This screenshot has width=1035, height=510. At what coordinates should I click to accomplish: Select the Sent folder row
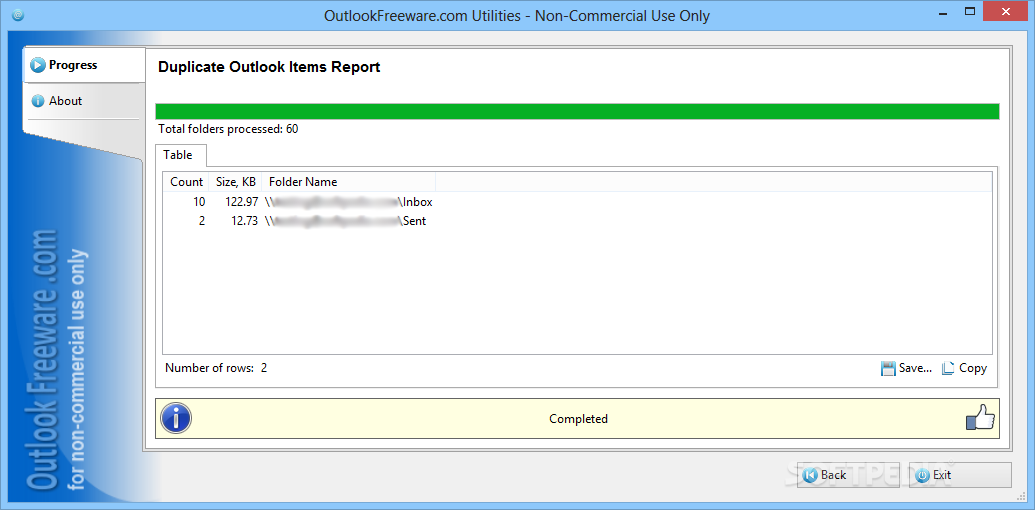coord(577,221)
